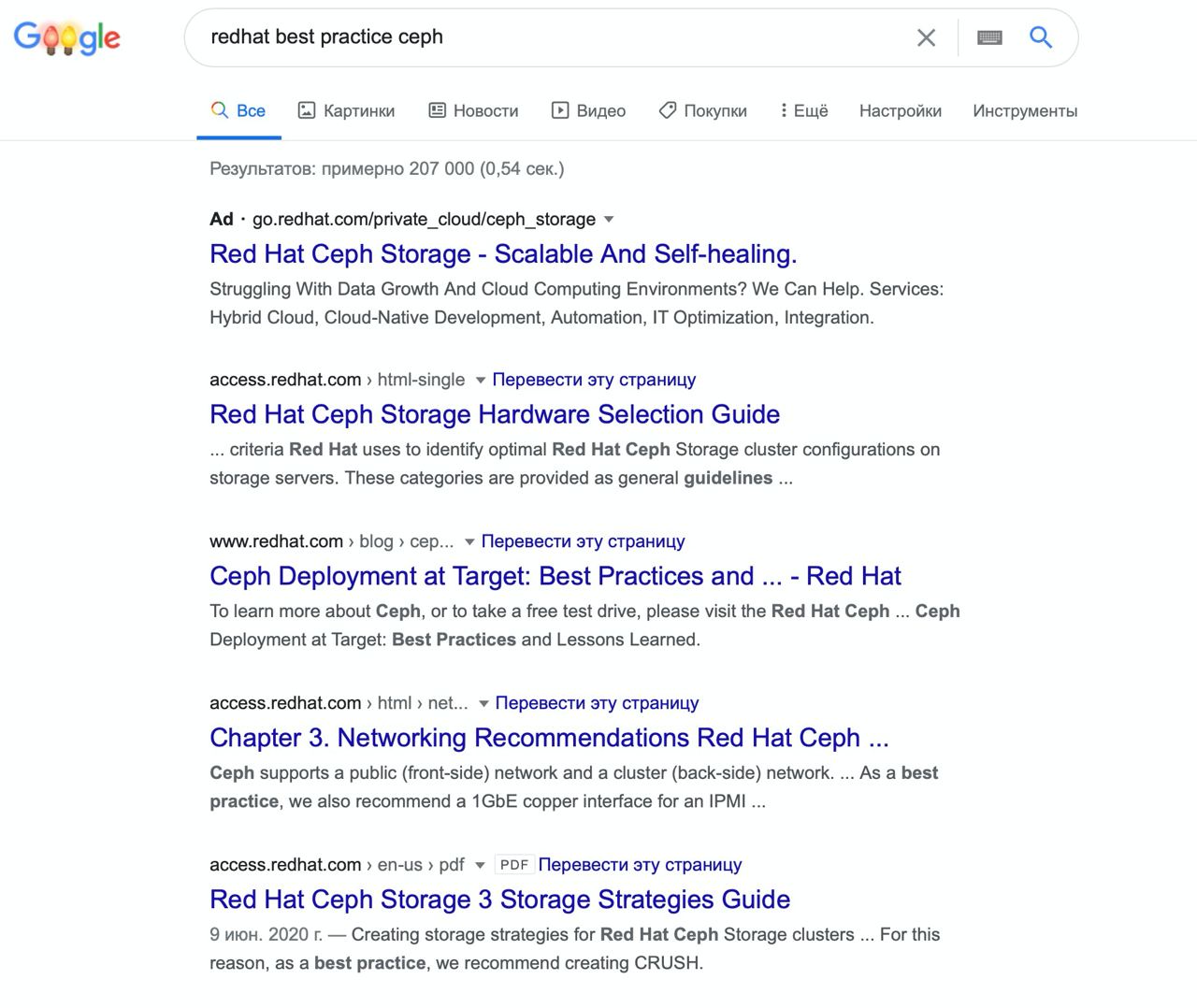Image resolution: width=1197 pixels, height=1008 pixels.
Task: Translate the Storage Strategies Guide PDF page
Action: (x=640, y=865)
